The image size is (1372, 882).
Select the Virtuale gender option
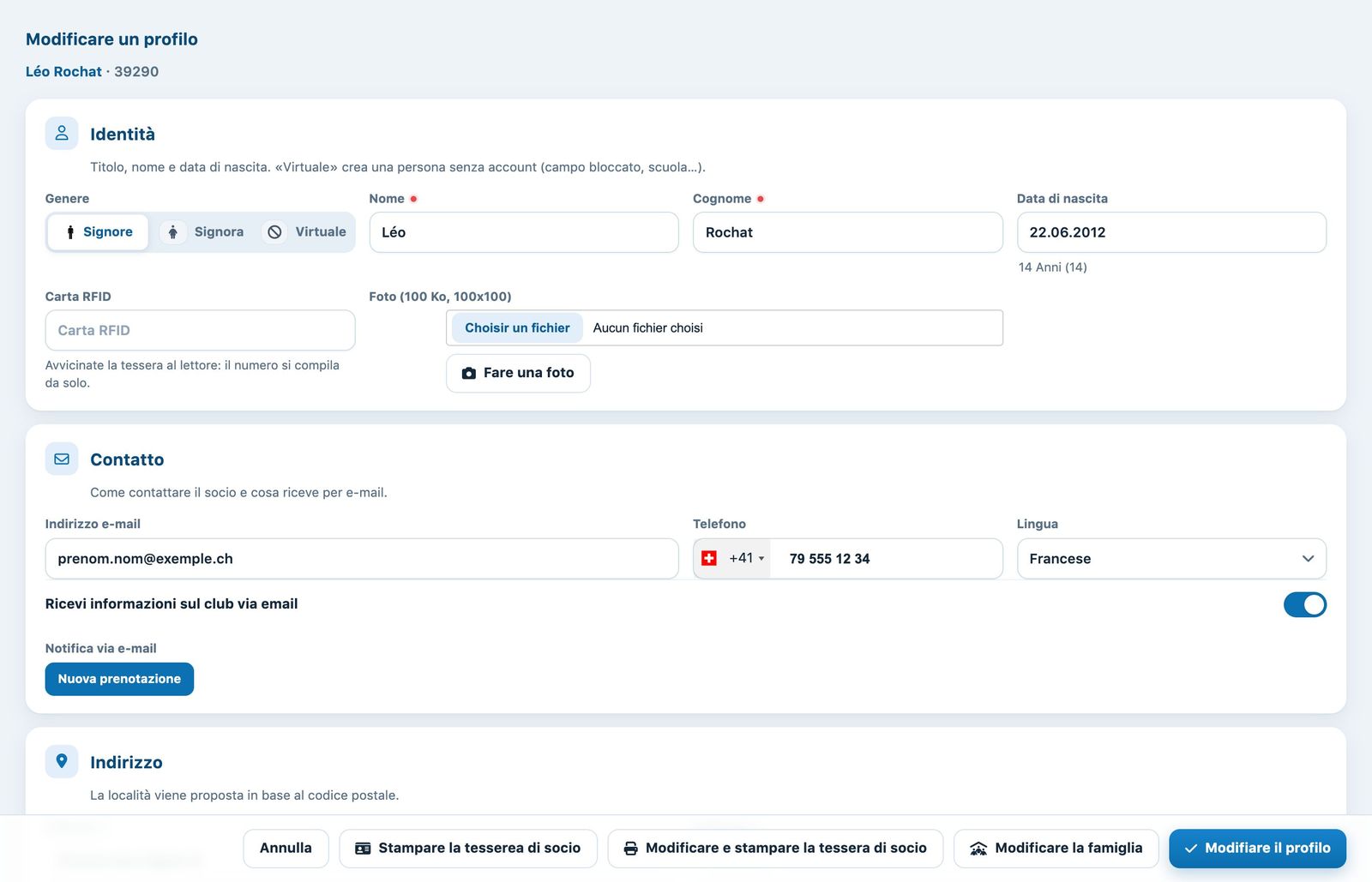coord(306,232)
